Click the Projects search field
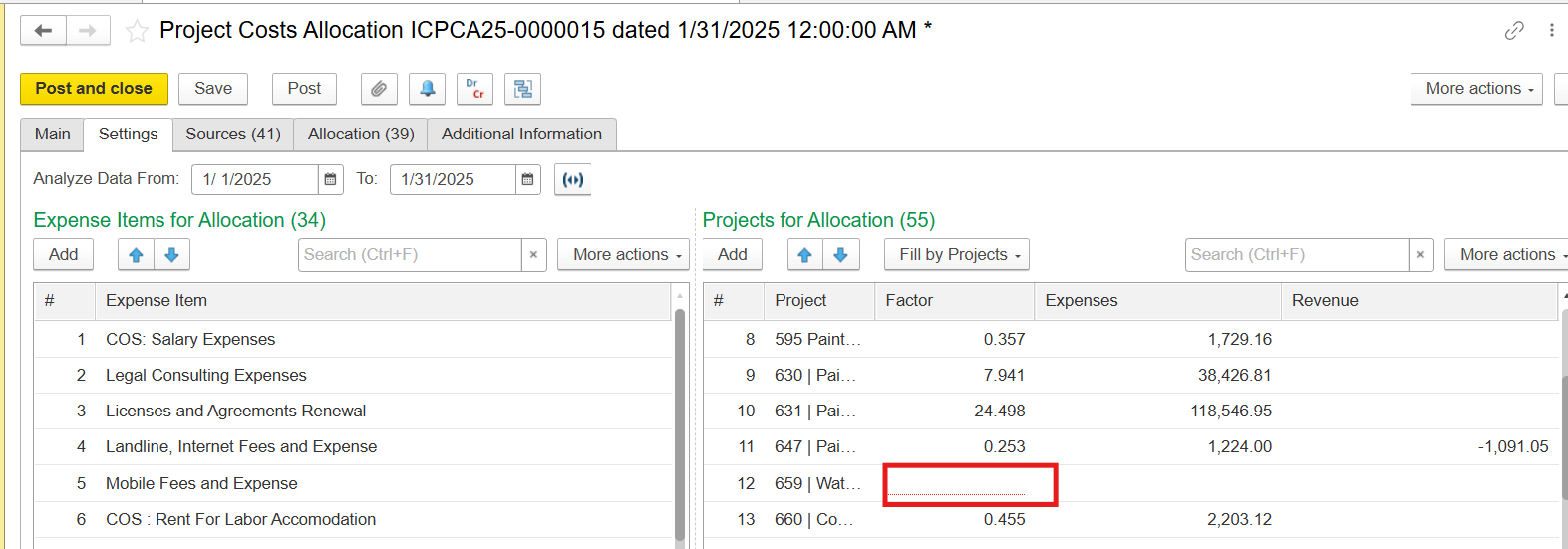The width and height of the screenshot is (1568, 549). (1296, 255)
